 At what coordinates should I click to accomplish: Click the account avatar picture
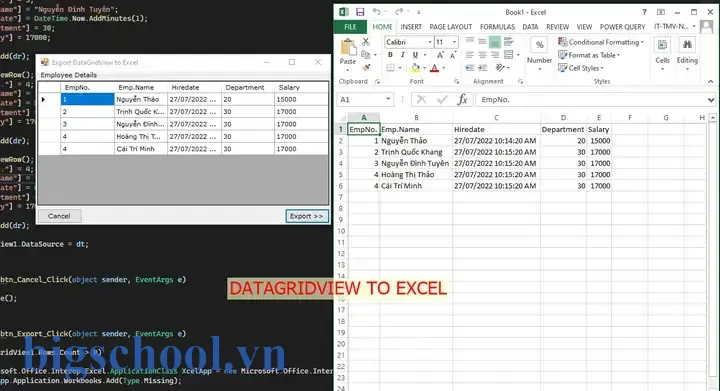click(706, 27)
